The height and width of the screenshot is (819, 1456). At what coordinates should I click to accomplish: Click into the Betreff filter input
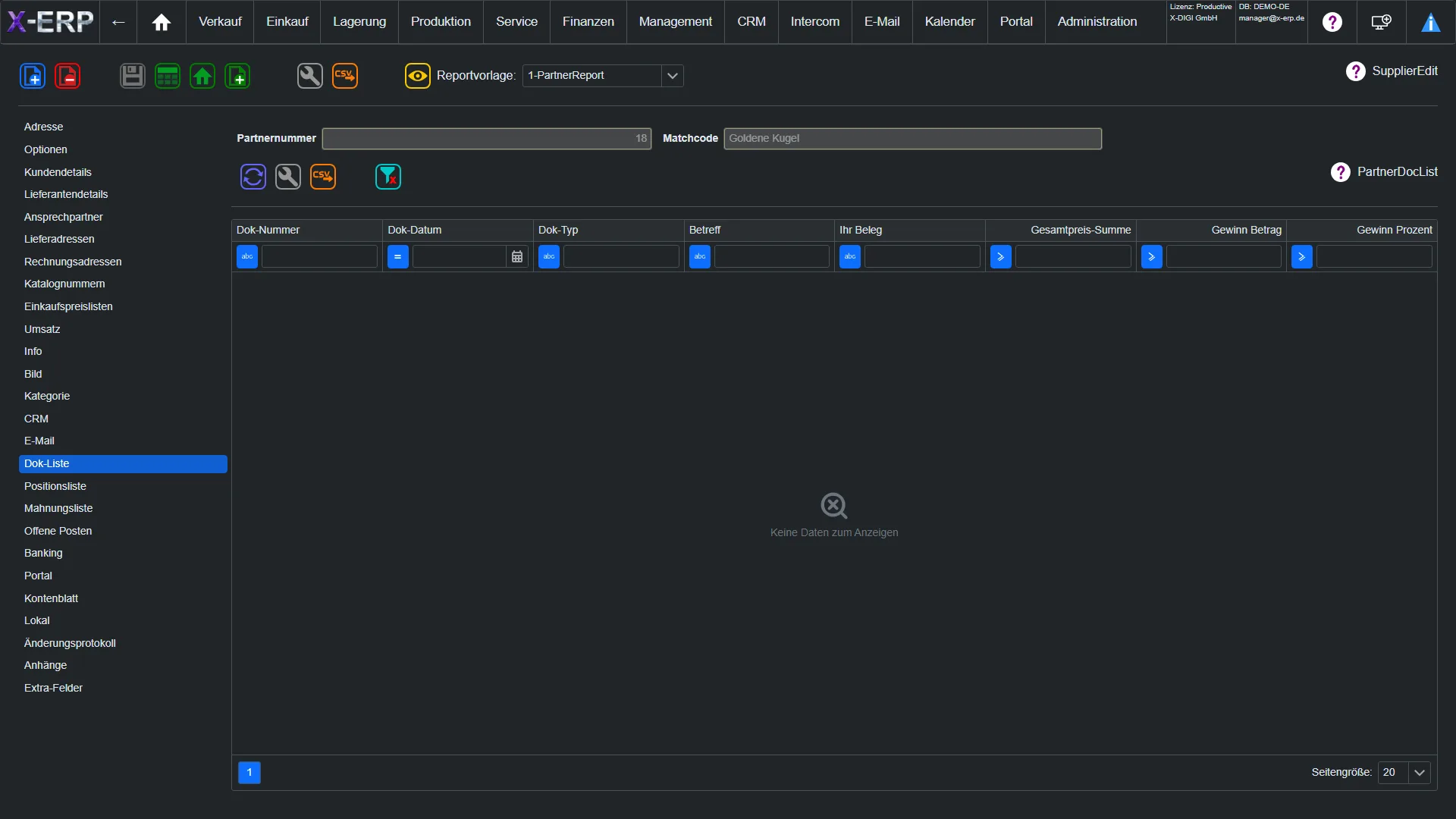tap(772, 257)
